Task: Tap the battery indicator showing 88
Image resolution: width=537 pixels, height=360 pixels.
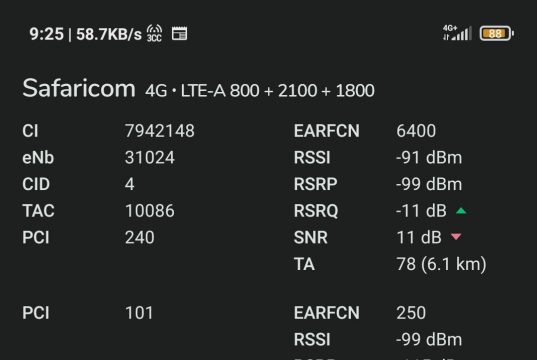Action: 497,33
